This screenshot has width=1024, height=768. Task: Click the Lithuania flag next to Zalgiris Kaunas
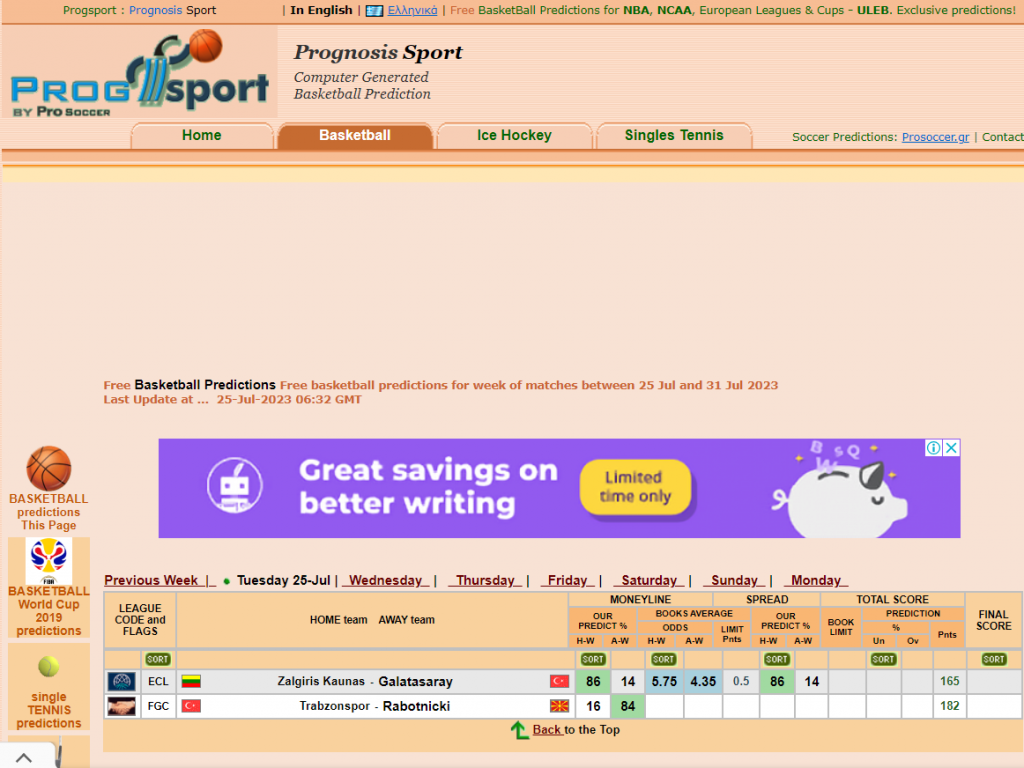click(x=189, y=681)
